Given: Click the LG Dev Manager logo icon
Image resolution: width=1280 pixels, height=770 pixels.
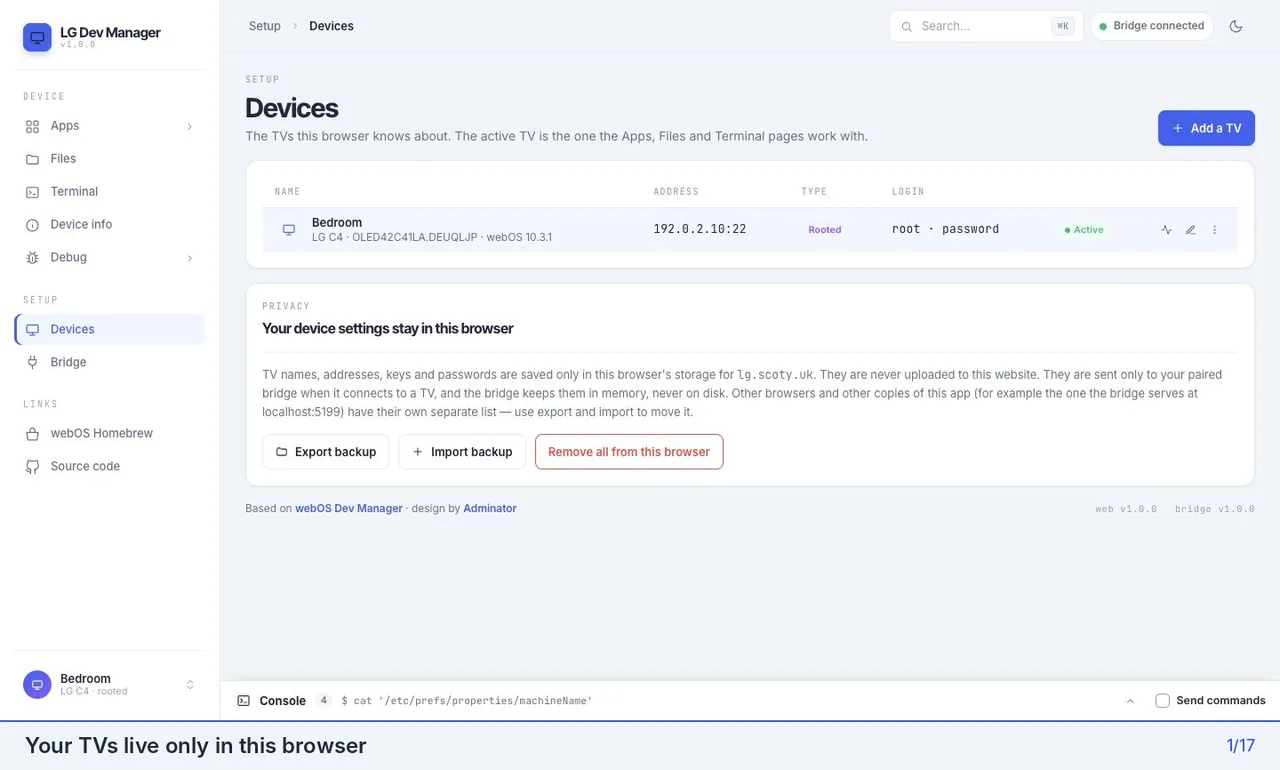Looking at the screenshot, I should point(37,38).
